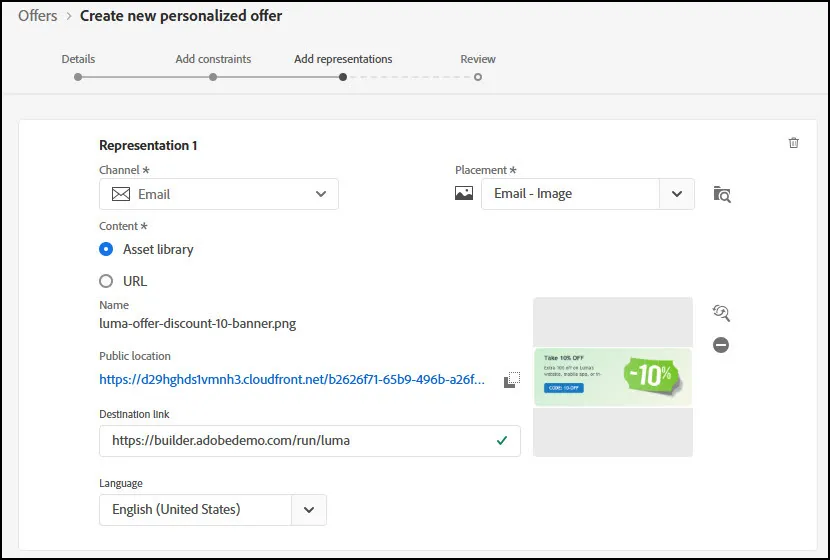Click the envelope icon in Channel field
This screenshot has height=560, width=830.
(x=121, y=194)
